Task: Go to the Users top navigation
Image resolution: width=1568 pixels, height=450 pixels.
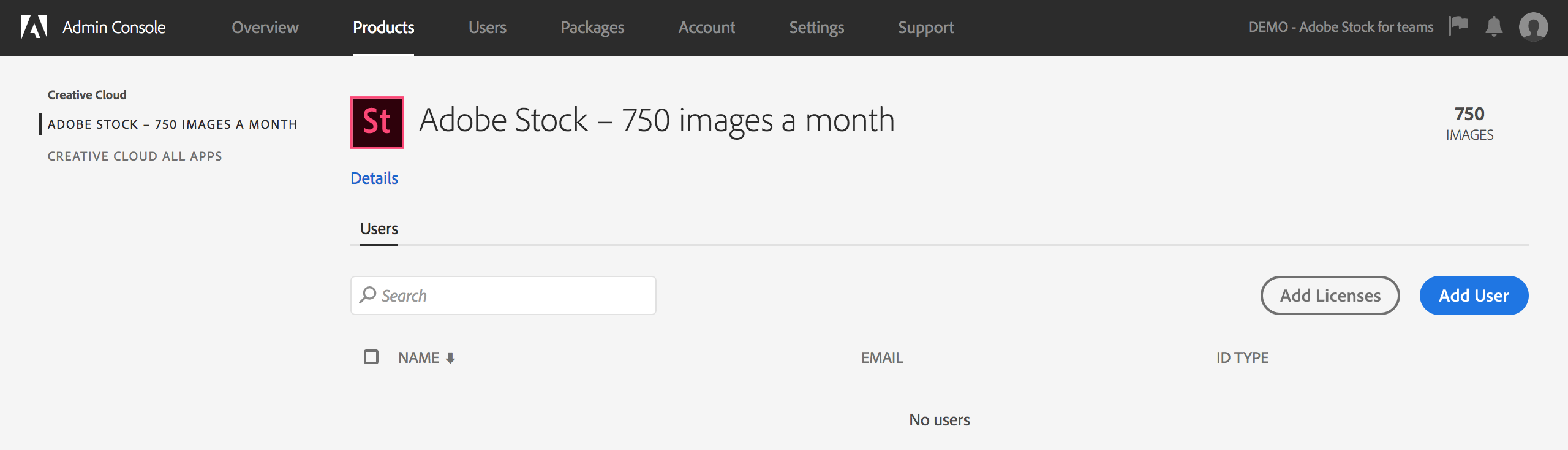Action: tap(487, 28)
